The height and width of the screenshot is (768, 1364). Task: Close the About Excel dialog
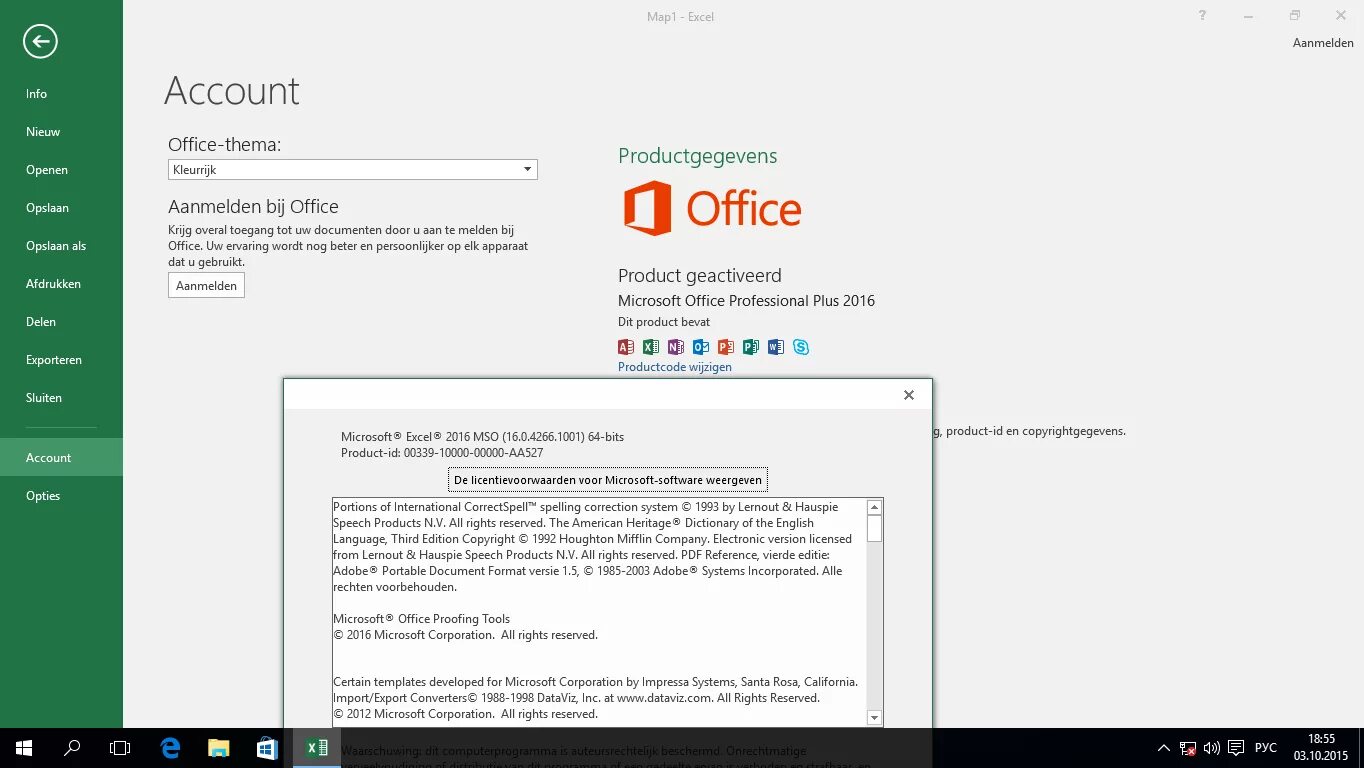click(909, 395)
